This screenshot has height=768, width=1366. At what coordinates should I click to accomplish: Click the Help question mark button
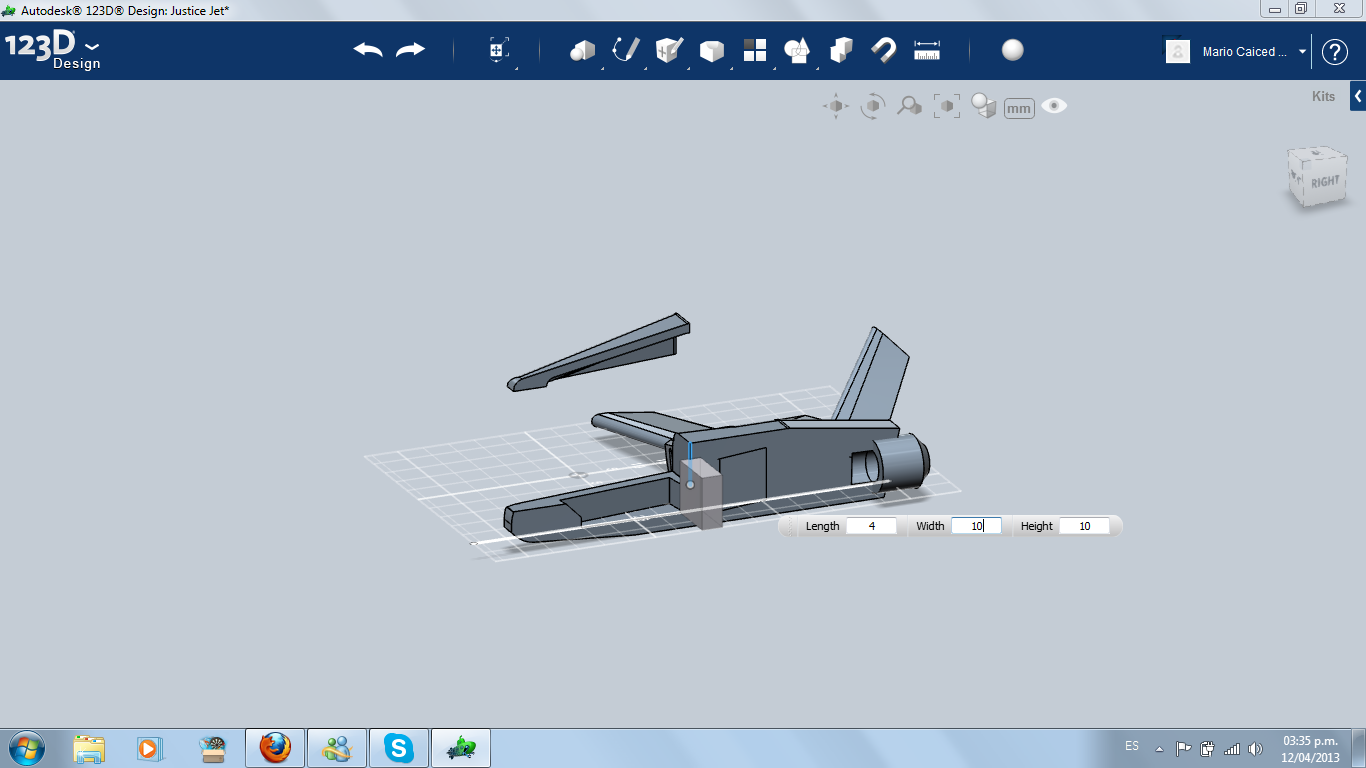coord(1335,52)
